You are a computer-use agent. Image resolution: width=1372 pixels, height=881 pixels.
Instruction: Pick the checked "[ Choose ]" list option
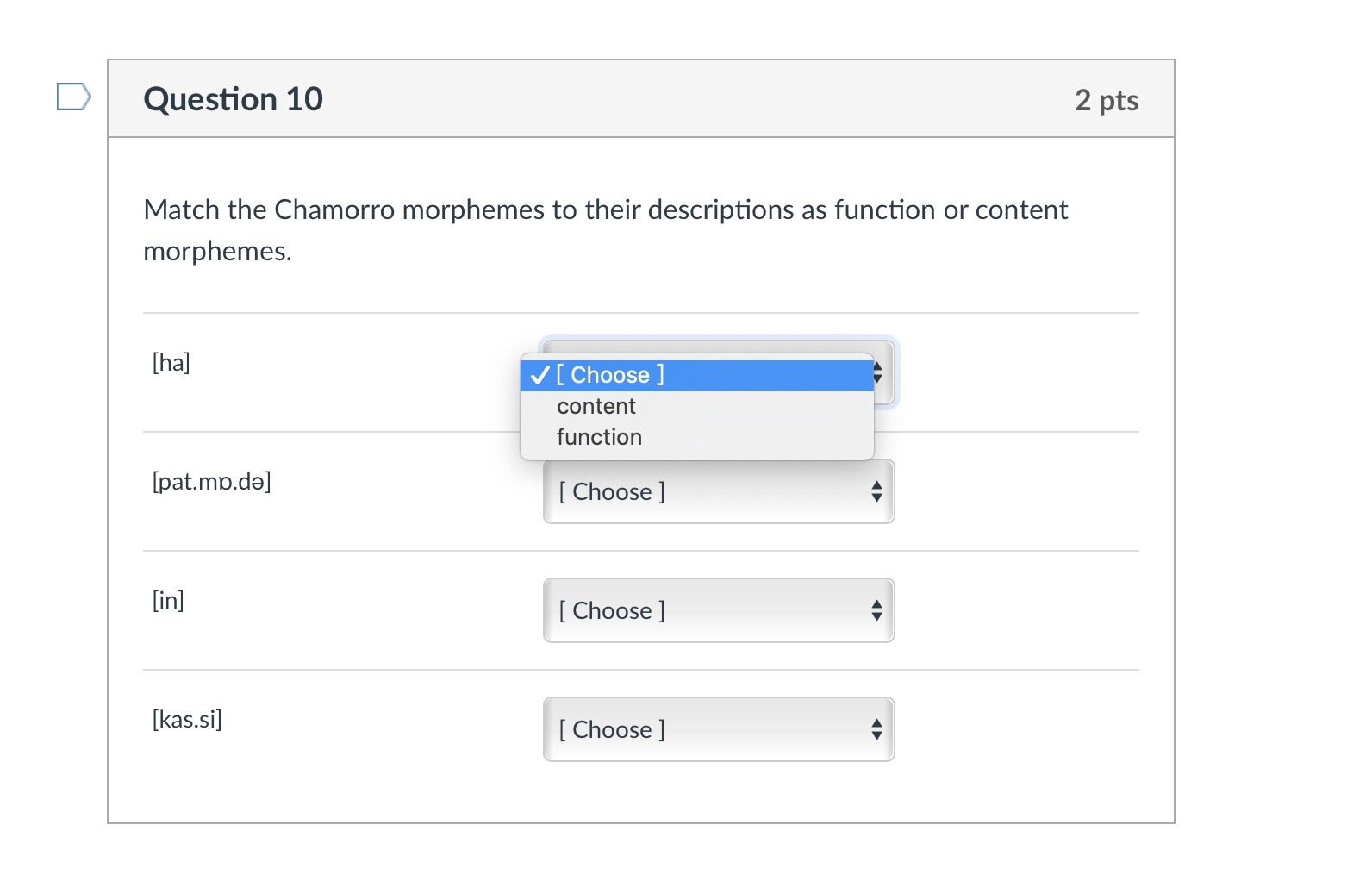point(696,375)
